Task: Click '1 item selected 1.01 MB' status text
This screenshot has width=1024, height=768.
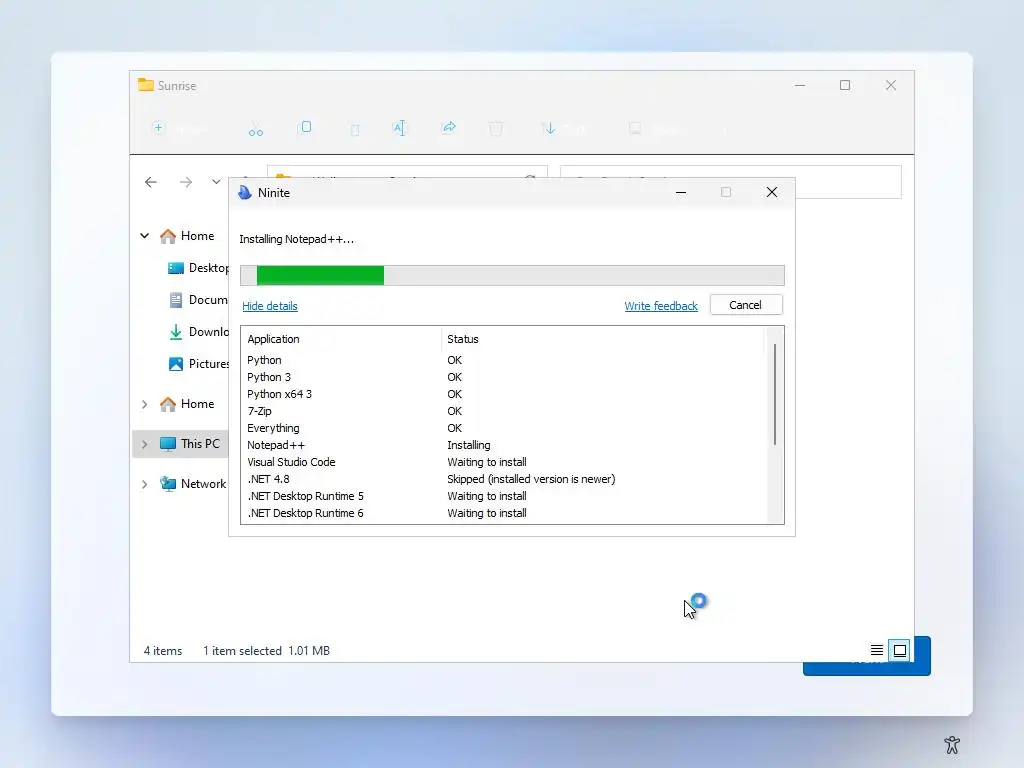Action: (266, 651)
